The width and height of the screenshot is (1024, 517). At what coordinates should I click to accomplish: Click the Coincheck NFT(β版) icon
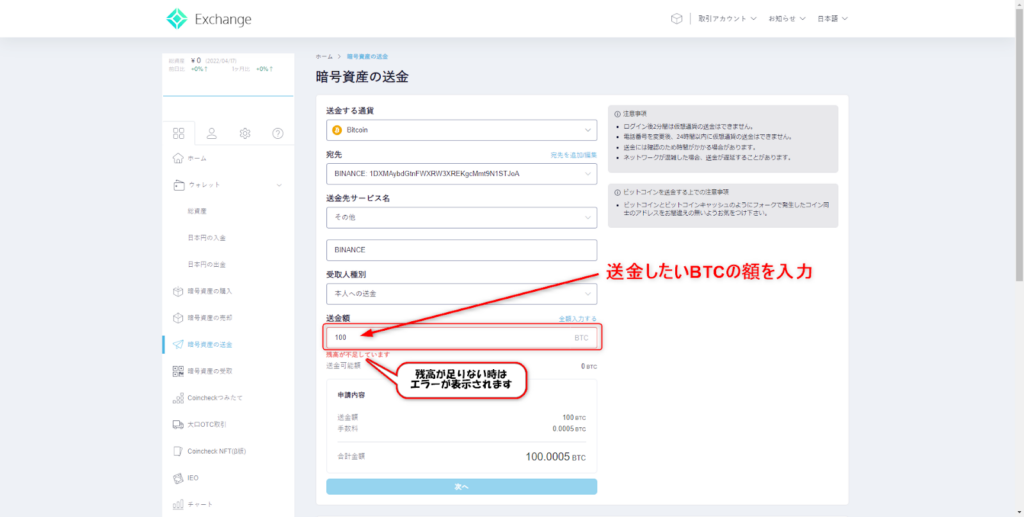click(178, 451)
